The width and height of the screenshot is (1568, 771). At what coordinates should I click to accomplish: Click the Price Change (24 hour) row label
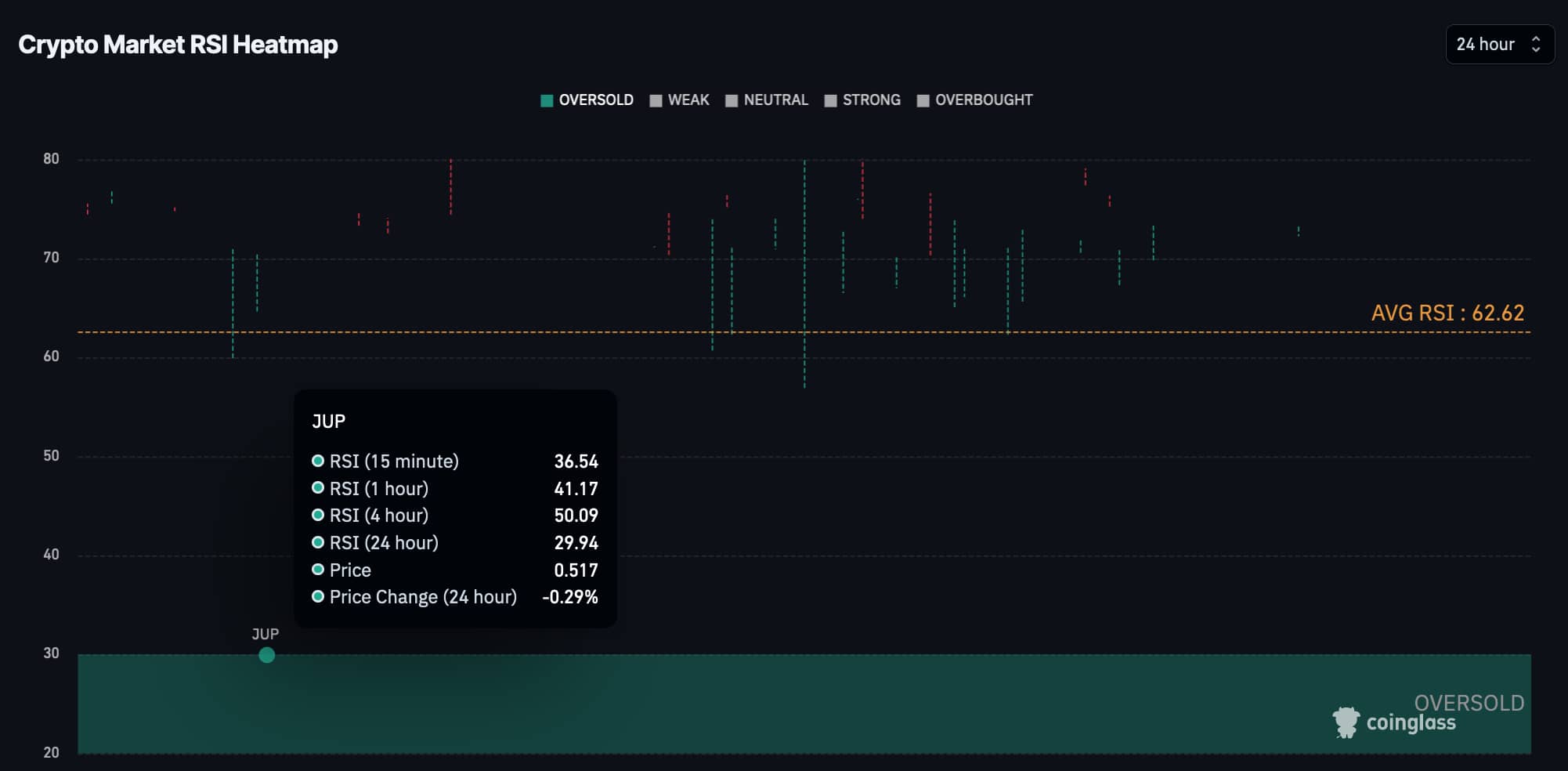tap(423, 597)
